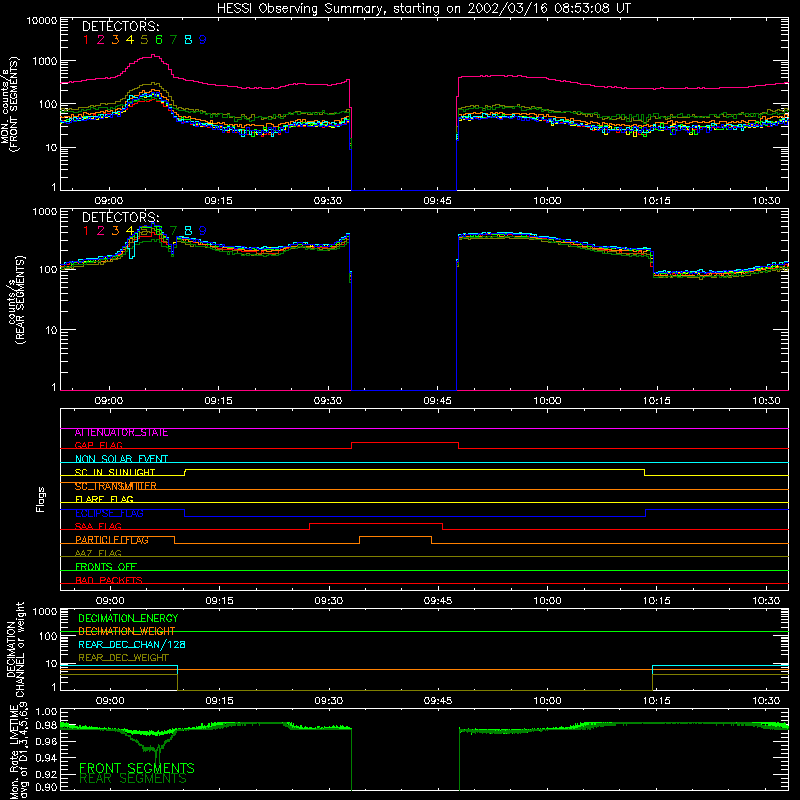Click the 09:00 tick under the decimation plot
The image size is (800, 800).
[110, 701]
